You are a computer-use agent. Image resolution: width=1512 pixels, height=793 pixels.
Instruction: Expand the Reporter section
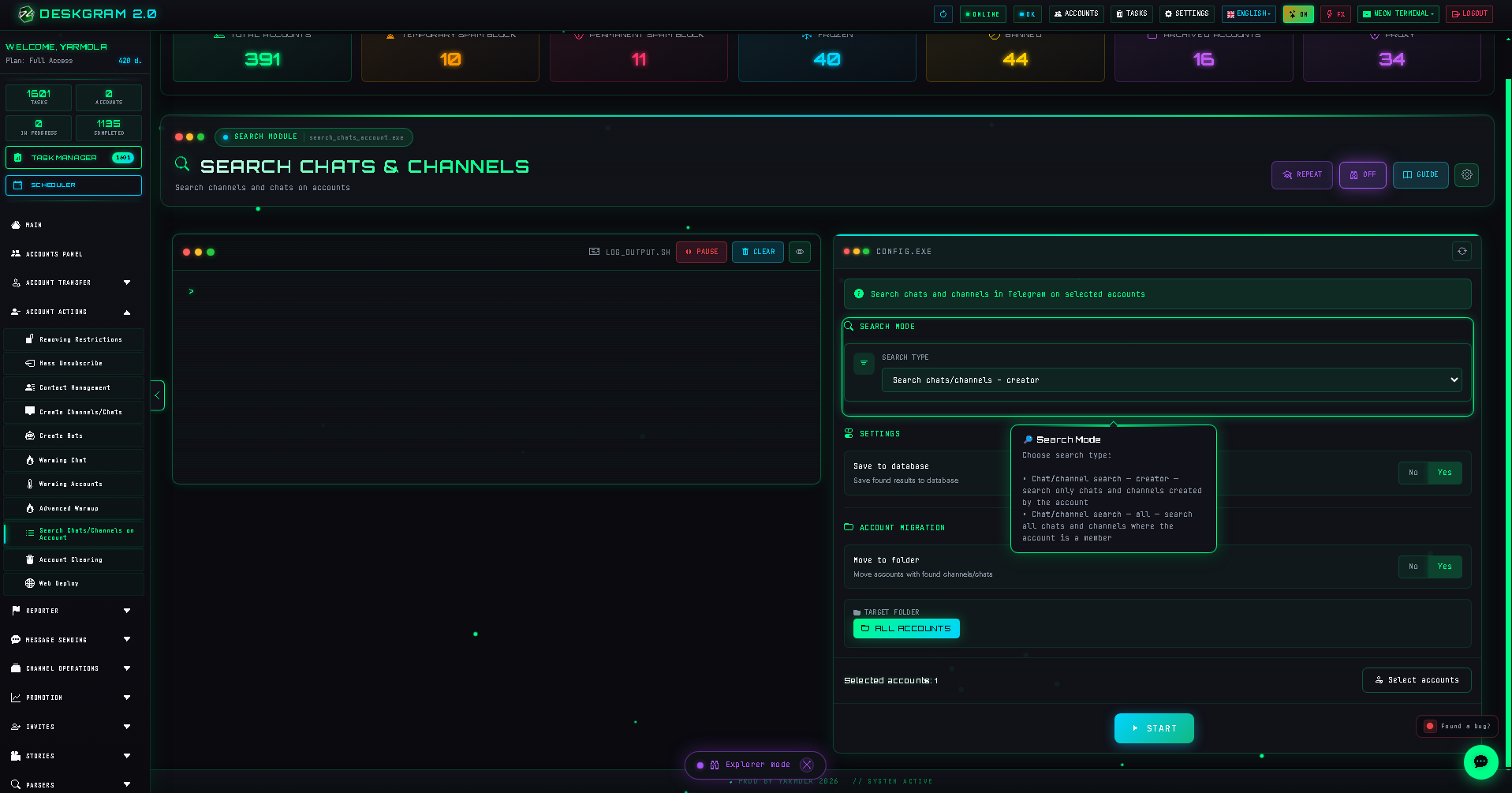click(x=75, y=611)
